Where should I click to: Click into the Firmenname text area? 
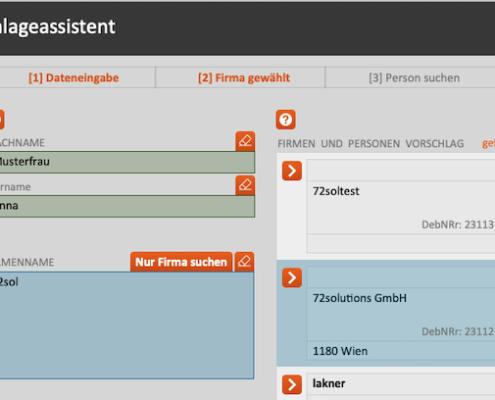tap(127, 325)
